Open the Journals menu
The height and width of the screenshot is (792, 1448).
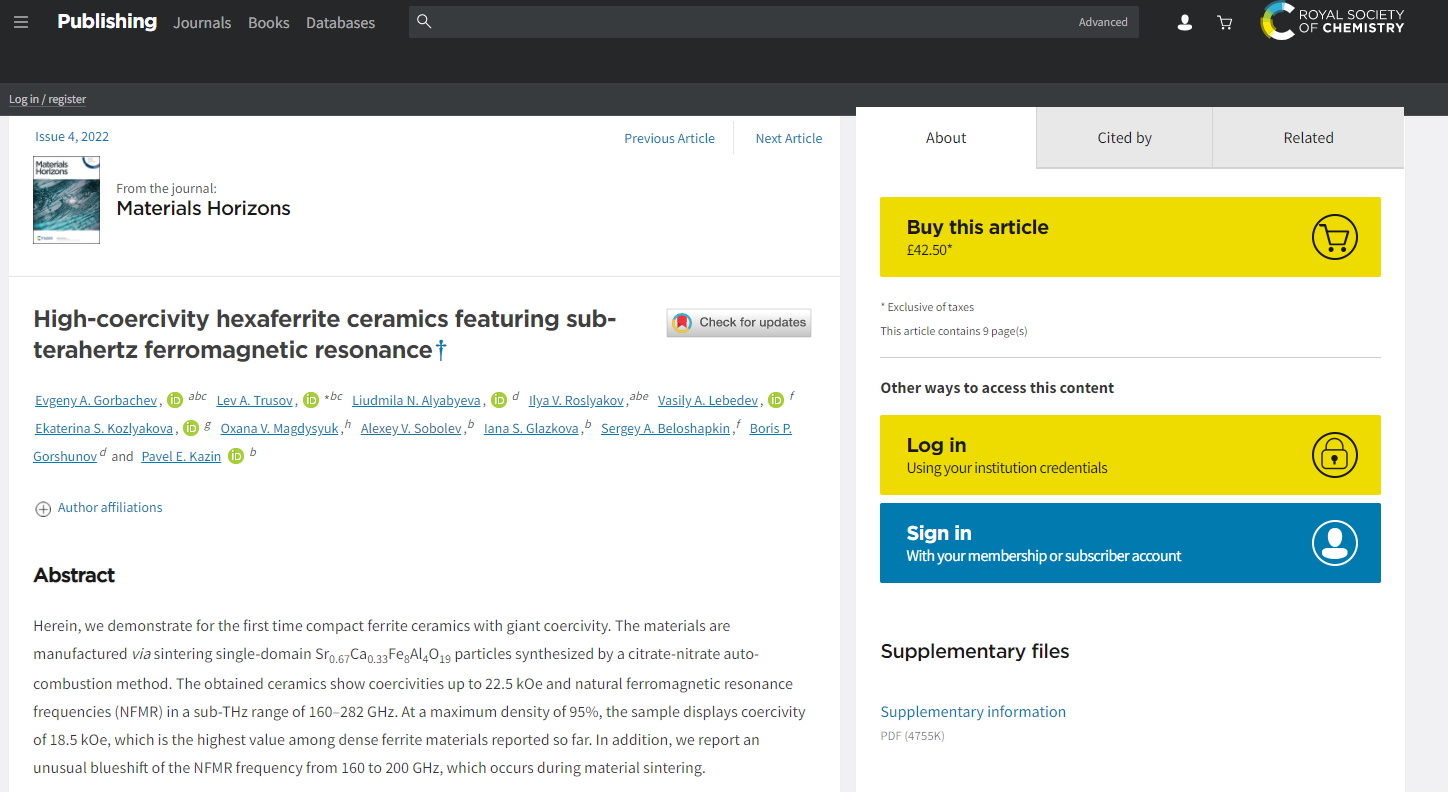(202, 22)
